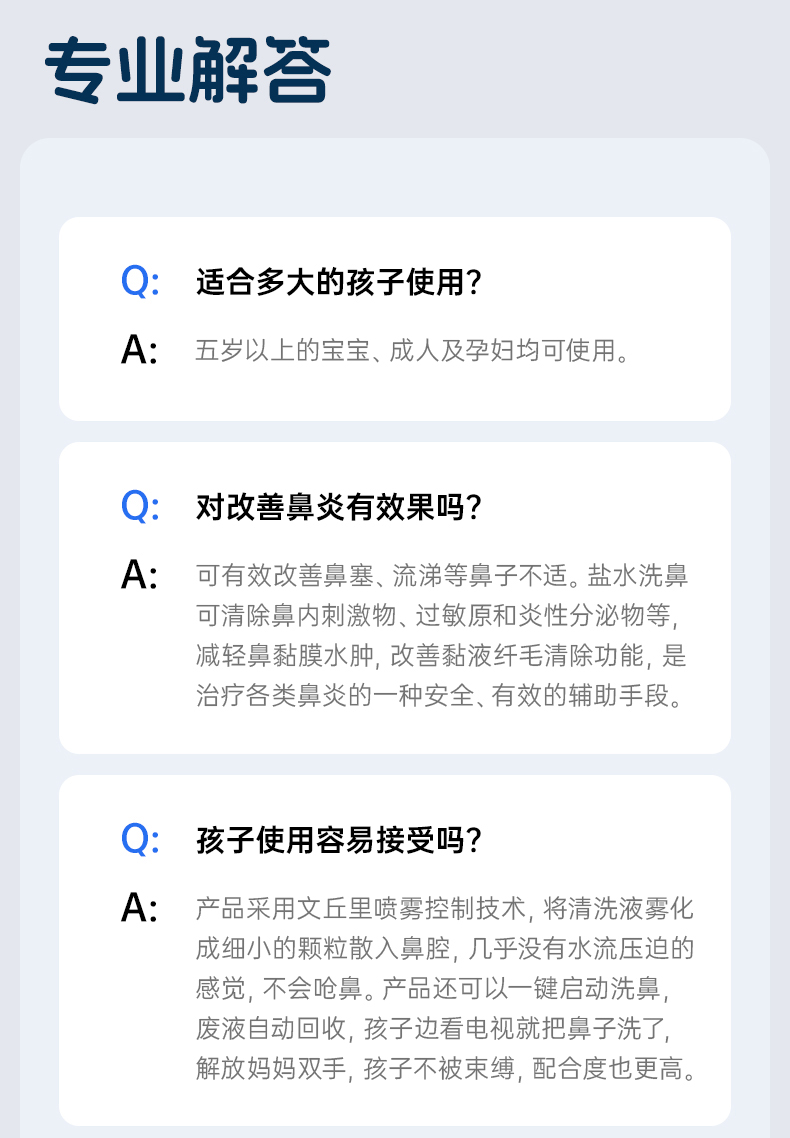Click the blue Q: label beside 适合多大的孩子使用
This screenshot has height=1138, width=790.
tap(140, 282)
